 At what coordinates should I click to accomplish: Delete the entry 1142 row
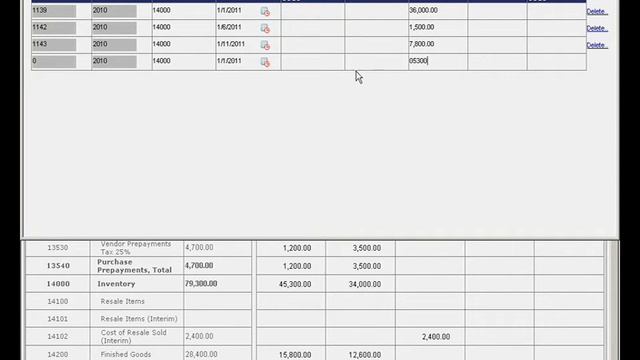click(x=597, y=28)
